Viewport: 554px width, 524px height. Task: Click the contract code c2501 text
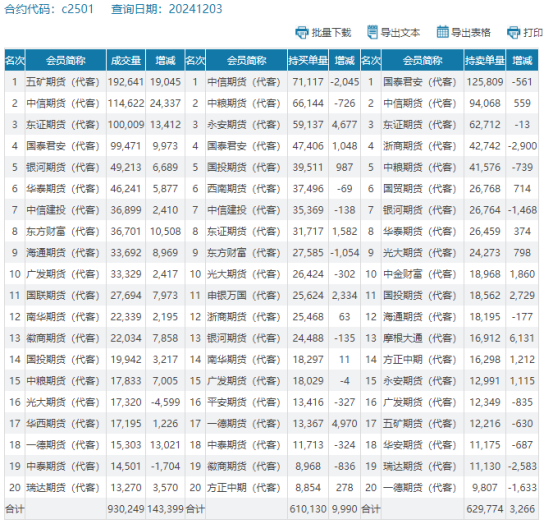tap(77, 9)
